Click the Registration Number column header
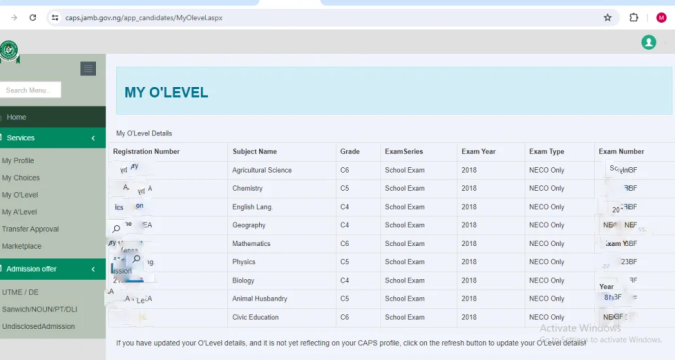This screenshot has height=360, width=675. pos(146,152)
